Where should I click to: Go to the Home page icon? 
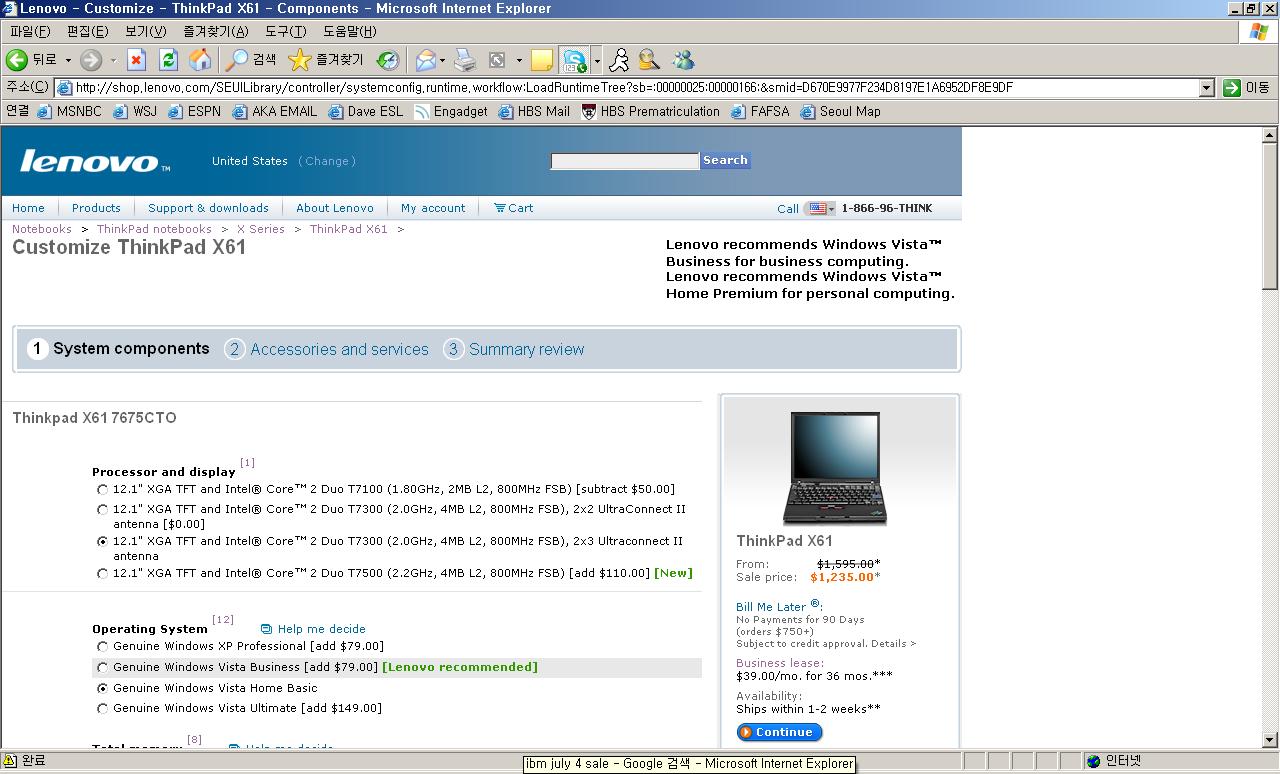(200, 60)
